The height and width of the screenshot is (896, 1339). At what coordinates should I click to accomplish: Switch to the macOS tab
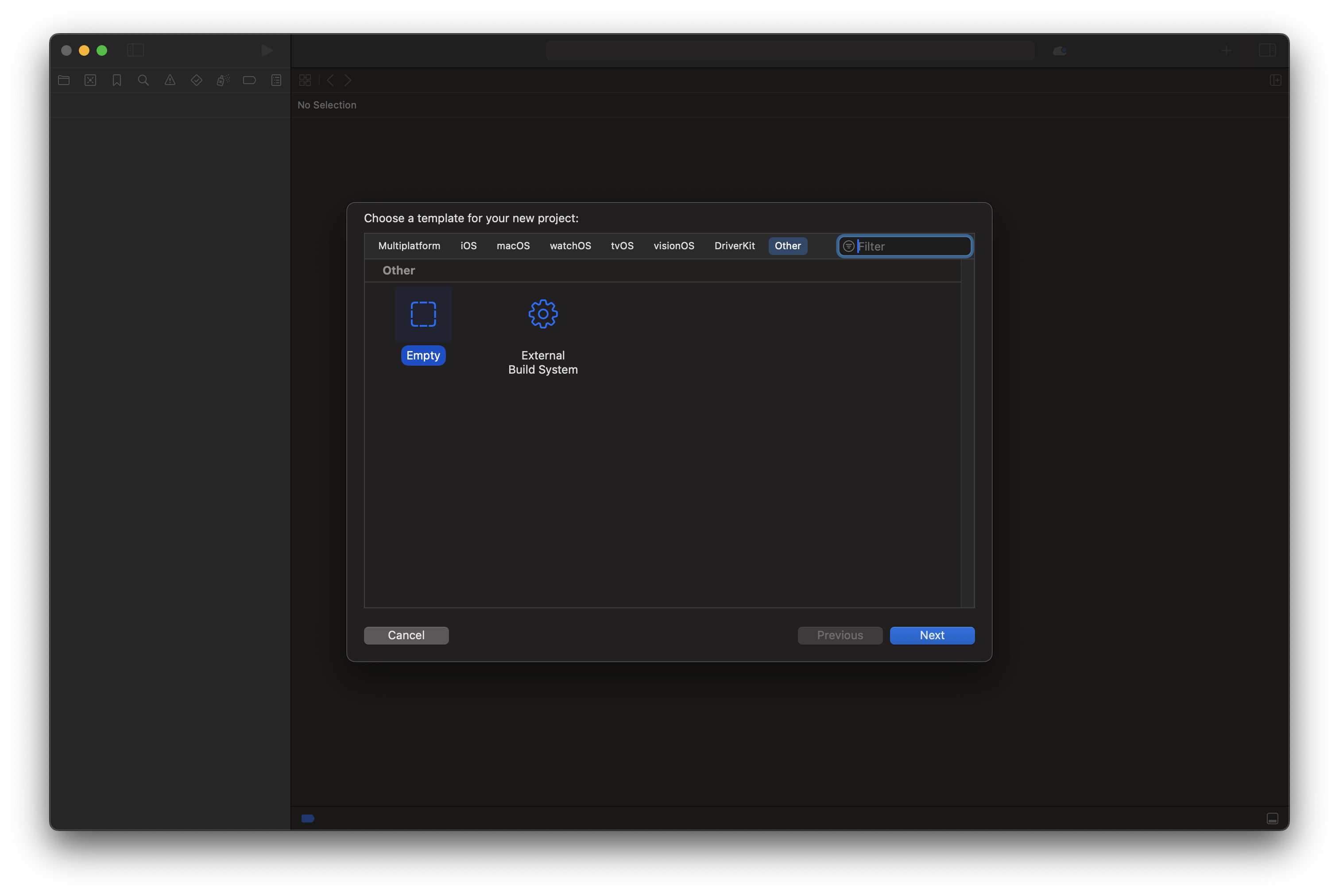[513, 246]
